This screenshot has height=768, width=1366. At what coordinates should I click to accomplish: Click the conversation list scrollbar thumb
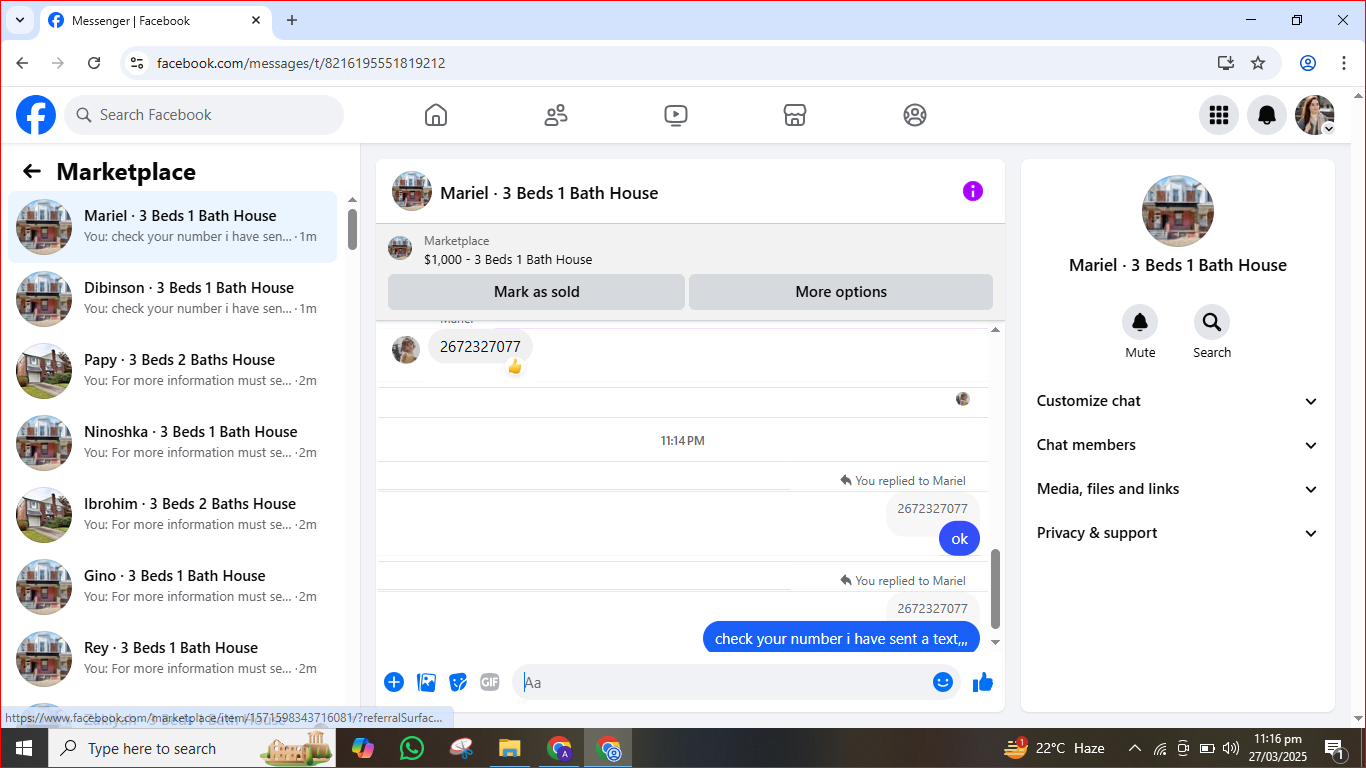coord(352,229)
